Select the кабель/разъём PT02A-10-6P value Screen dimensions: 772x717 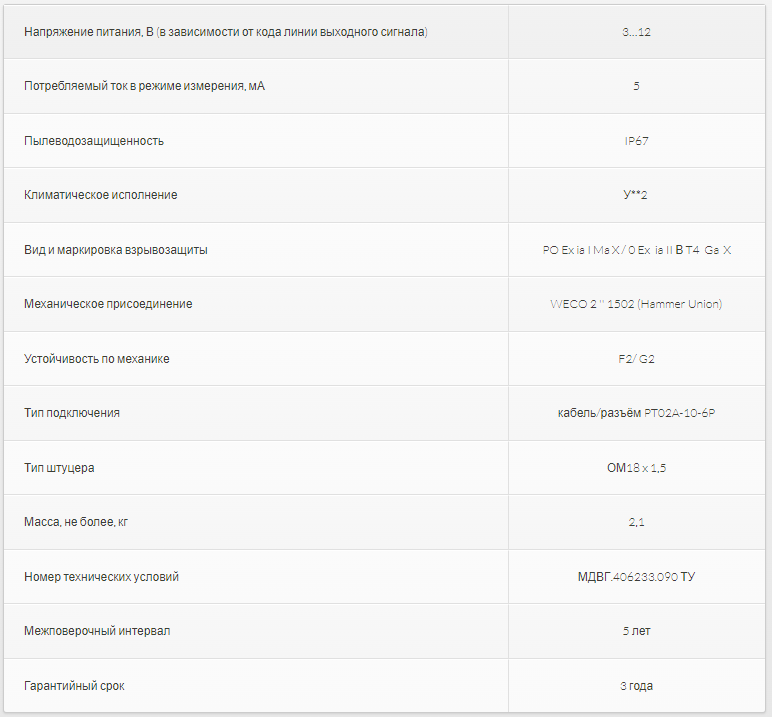pyautogui.click(x=636, y=413)
